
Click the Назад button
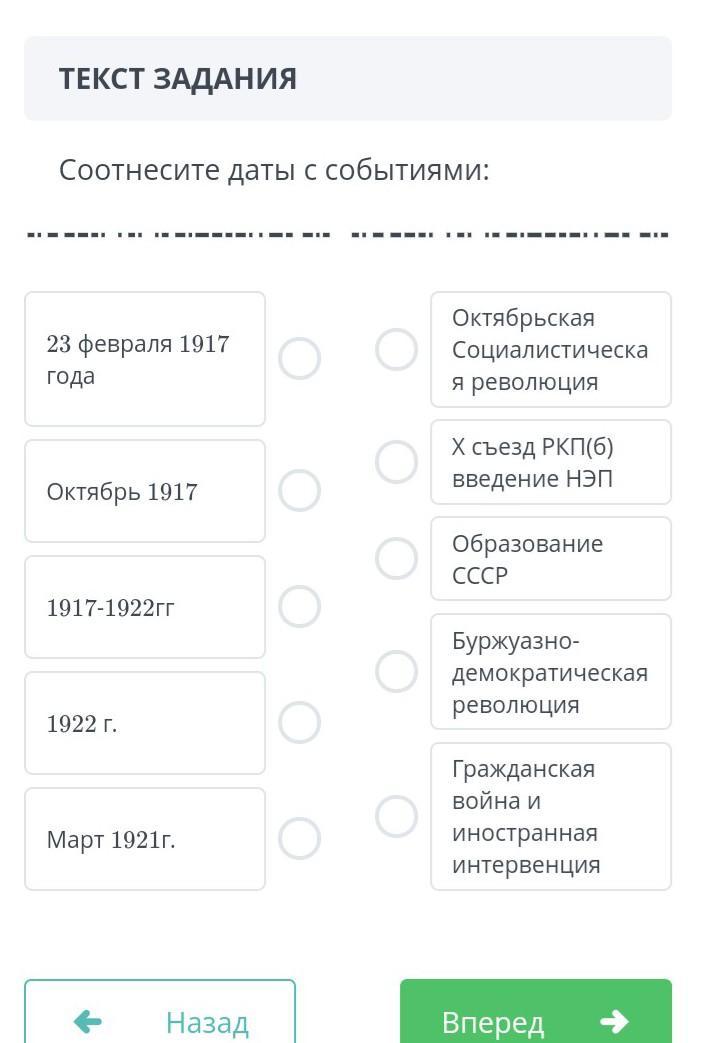(x=160, y=1015)
